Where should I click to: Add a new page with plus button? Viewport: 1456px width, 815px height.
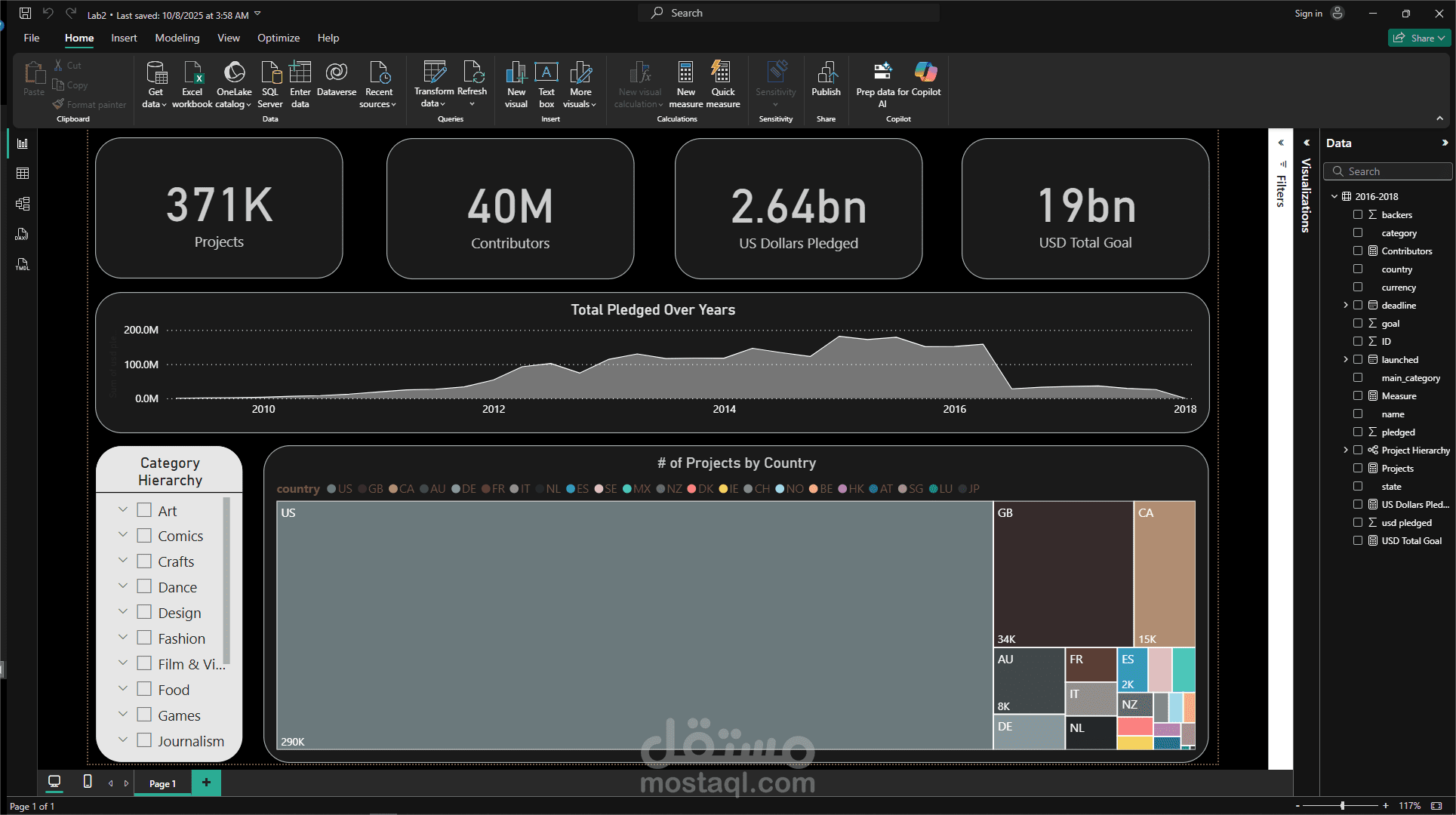(206, 783)
